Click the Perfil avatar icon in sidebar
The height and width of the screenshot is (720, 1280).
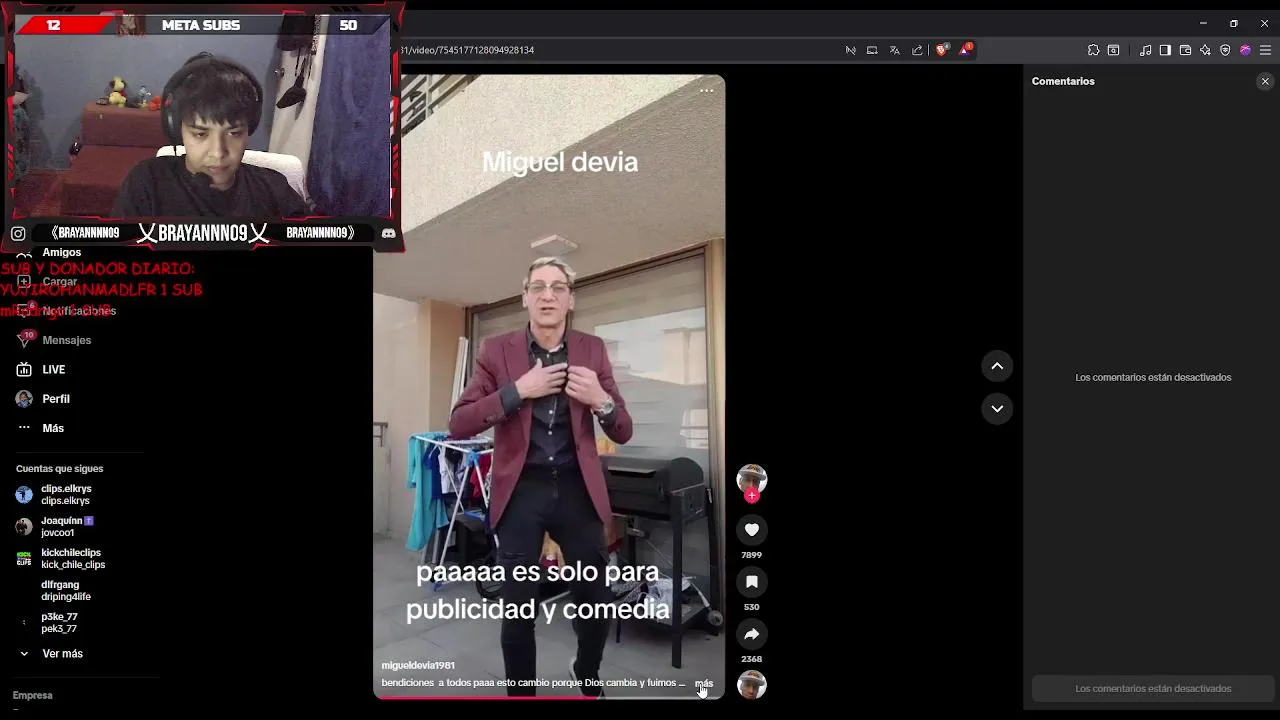(x=24, y=399)
